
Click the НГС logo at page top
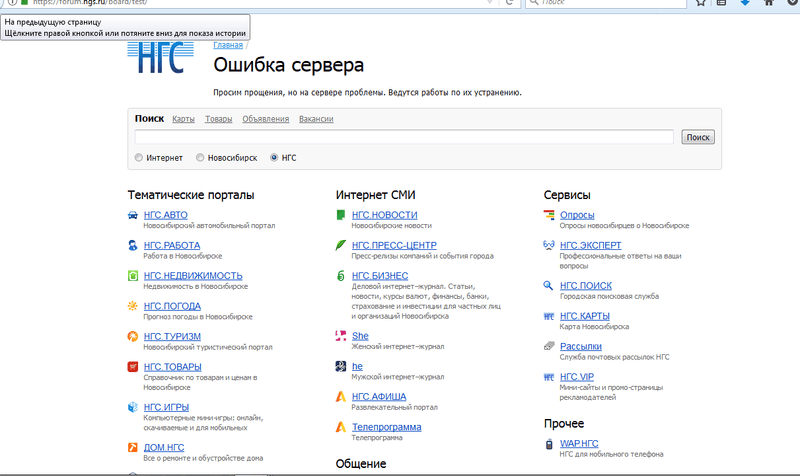161,57
